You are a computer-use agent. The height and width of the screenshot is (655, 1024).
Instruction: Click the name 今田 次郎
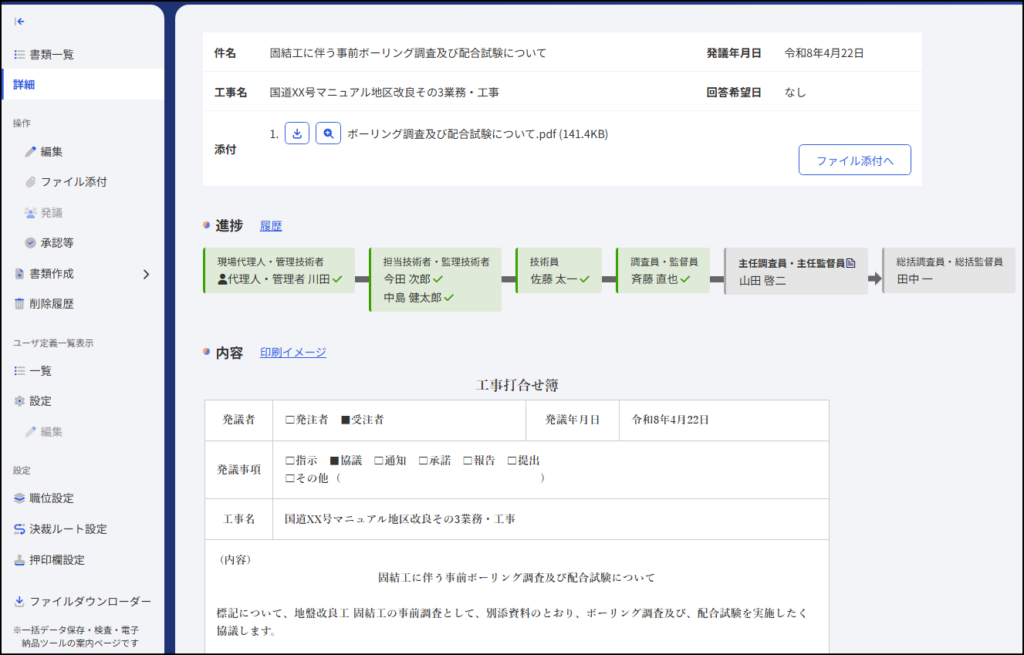407,280
